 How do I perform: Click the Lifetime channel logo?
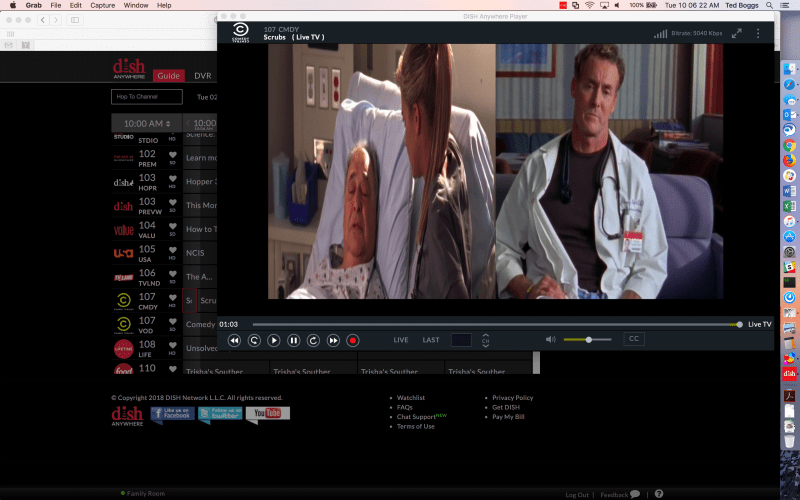point(123,349)
